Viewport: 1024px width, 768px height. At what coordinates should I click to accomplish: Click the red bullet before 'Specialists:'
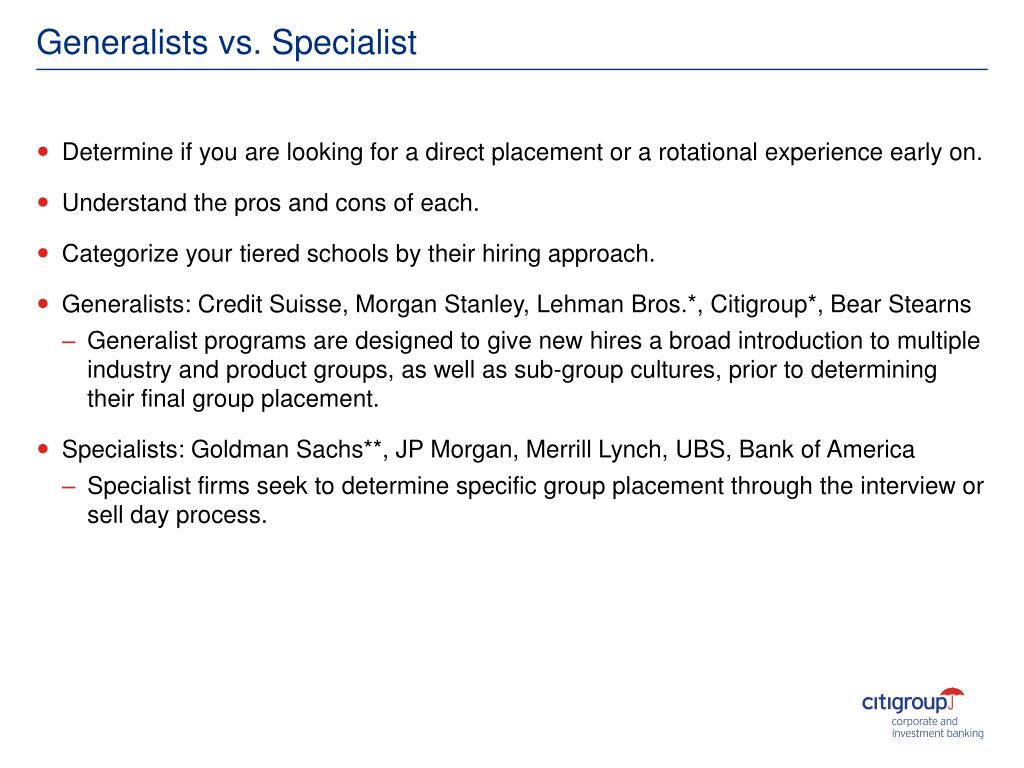[x=44, y=449]
